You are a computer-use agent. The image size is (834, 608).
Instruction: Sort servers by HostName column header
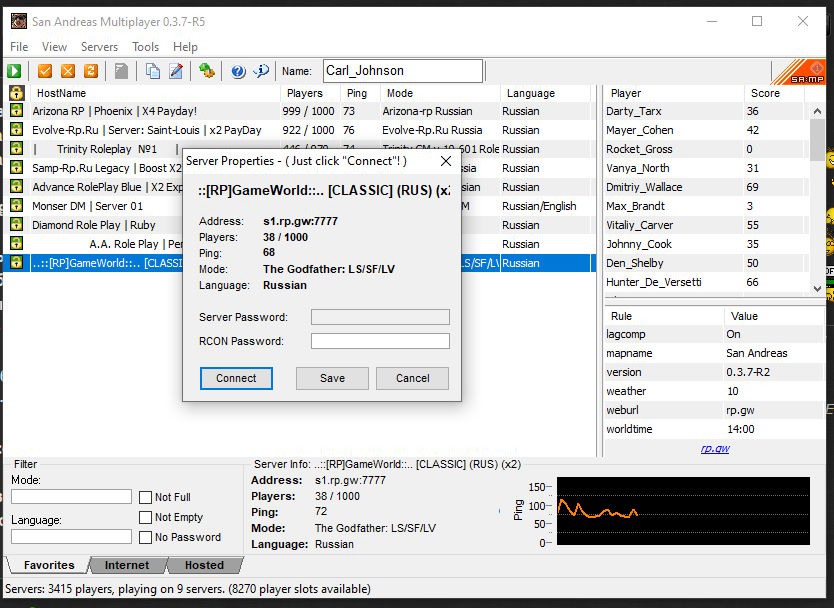point(155,93)
